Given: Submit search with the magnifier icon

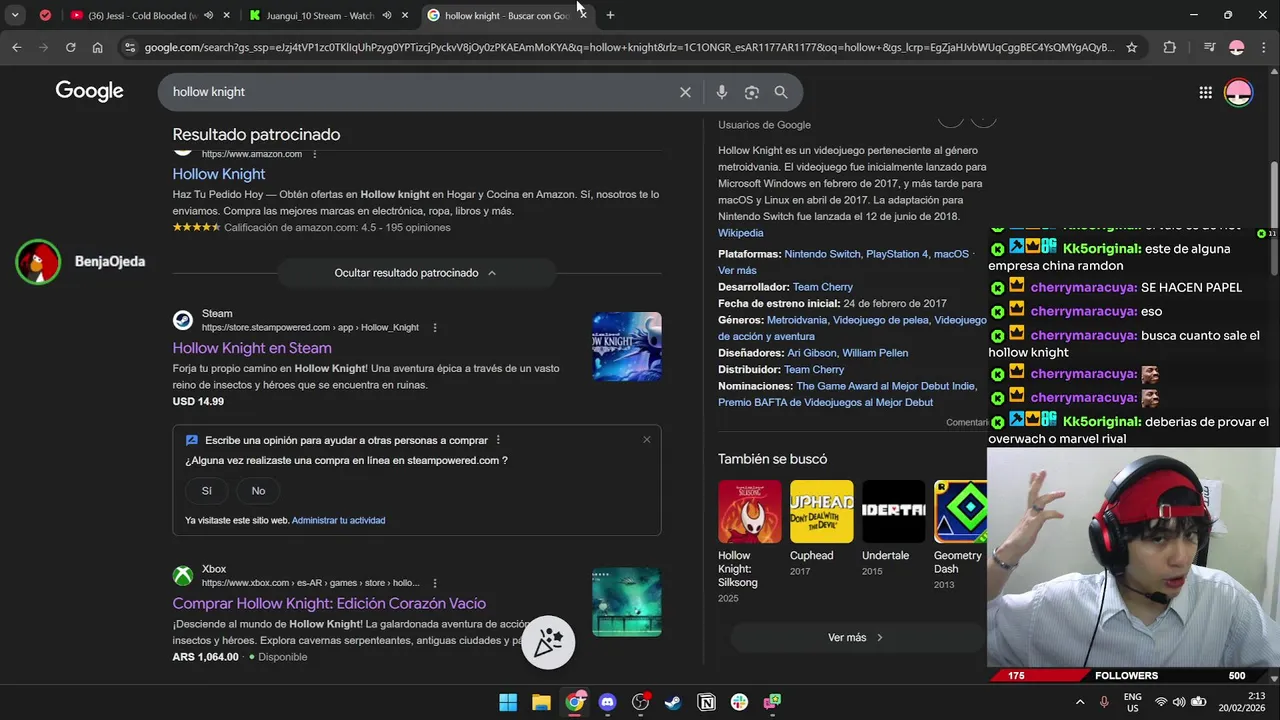Looking at the screenshot, I should (781, 92).
